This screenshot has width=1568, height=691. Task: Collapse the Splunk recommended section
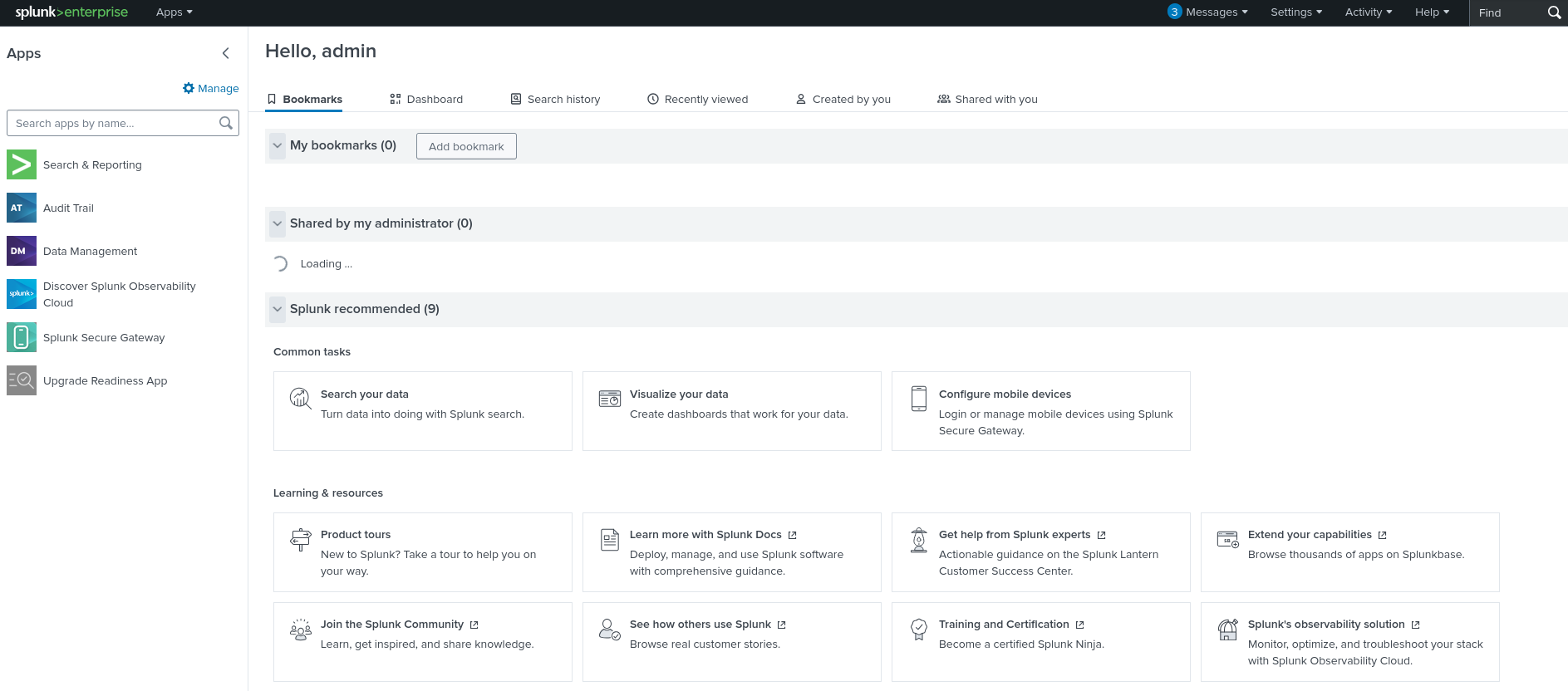point(278,309)
